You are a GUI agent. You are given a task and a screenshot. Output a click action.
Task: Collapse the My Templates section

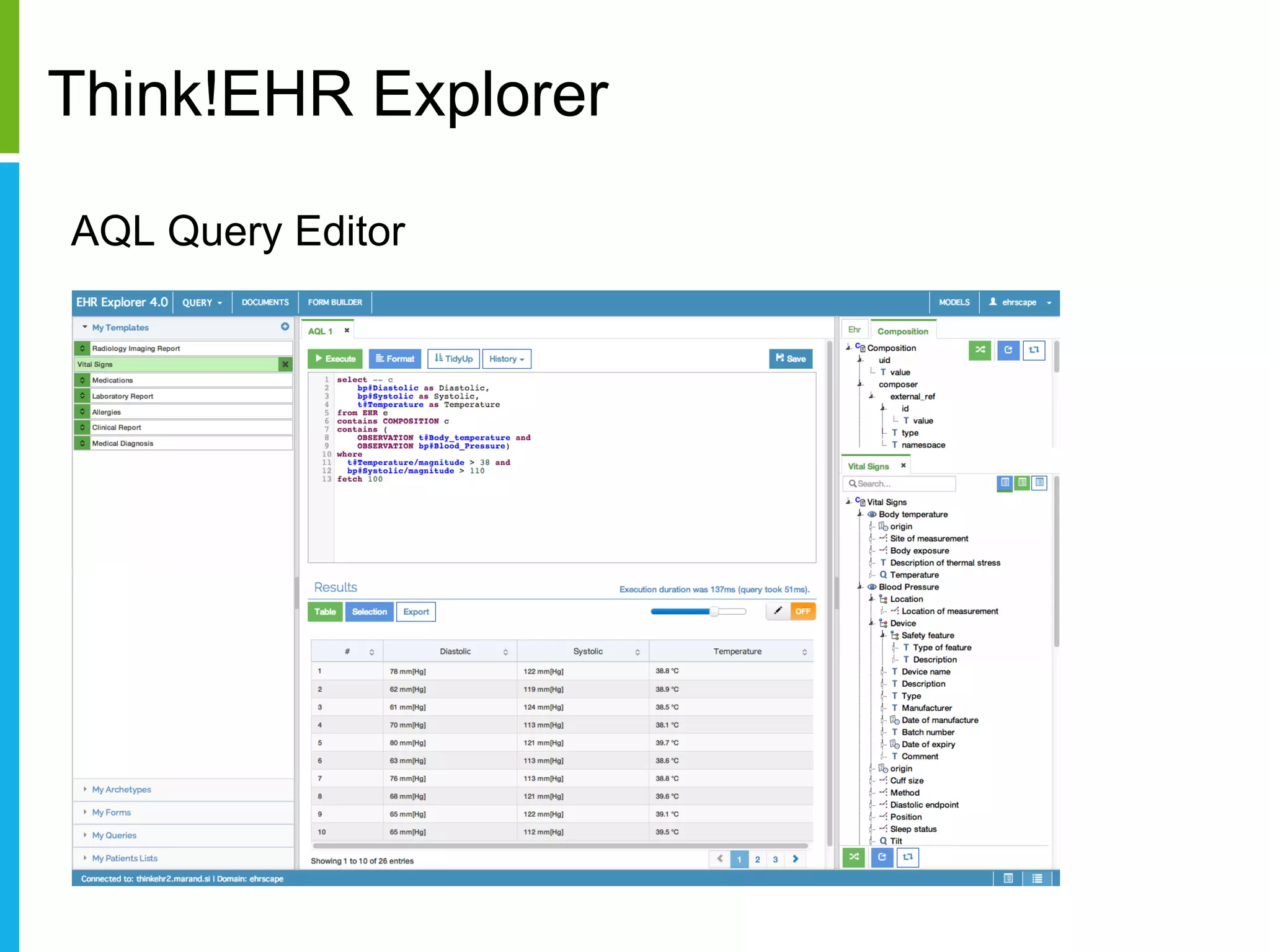point(85,327)
